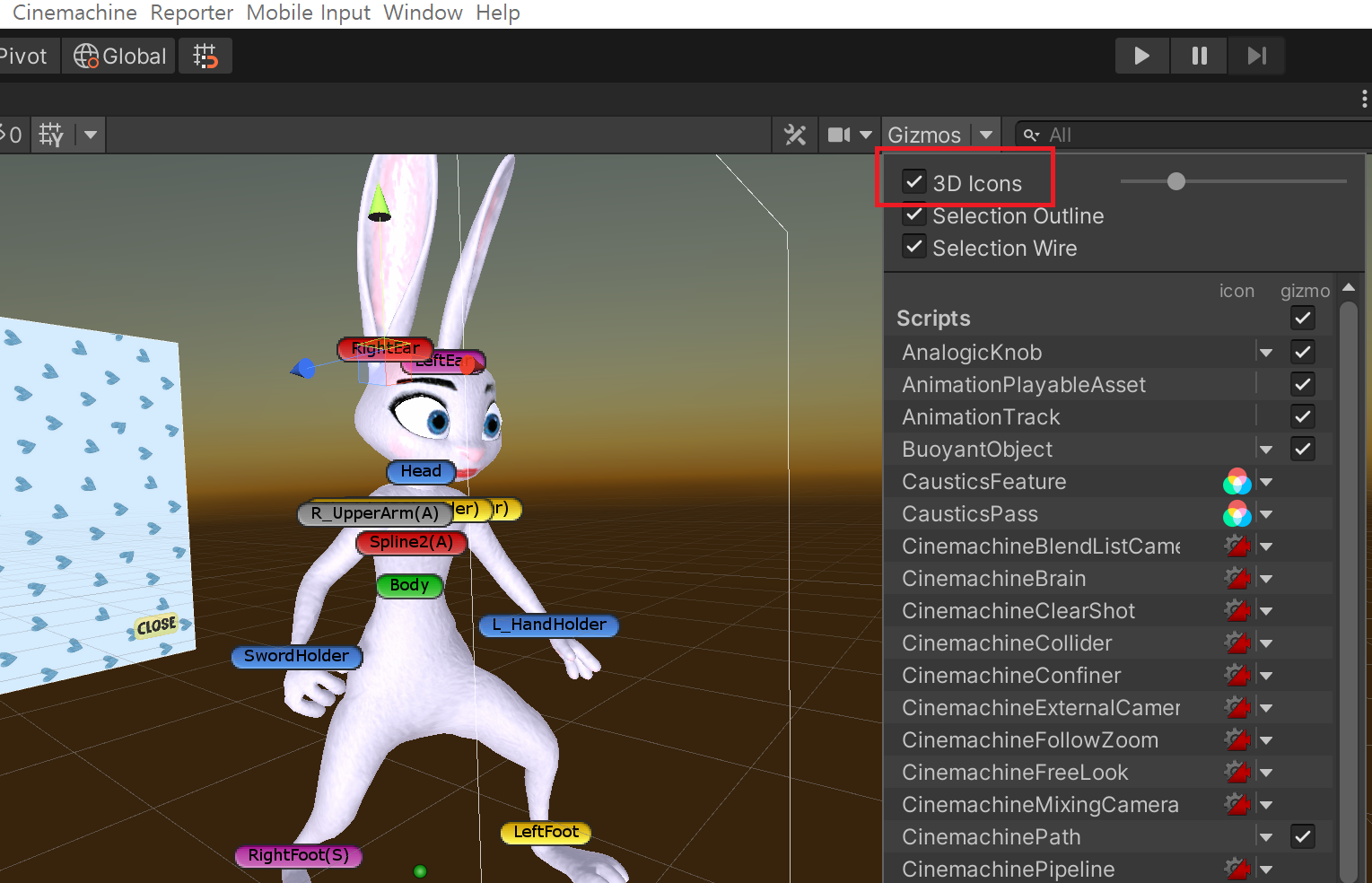Open the Gizmos dropdown arrow
Image resolution: width=1372 pixels, height=883 pixels.
(x=986, y=136)
